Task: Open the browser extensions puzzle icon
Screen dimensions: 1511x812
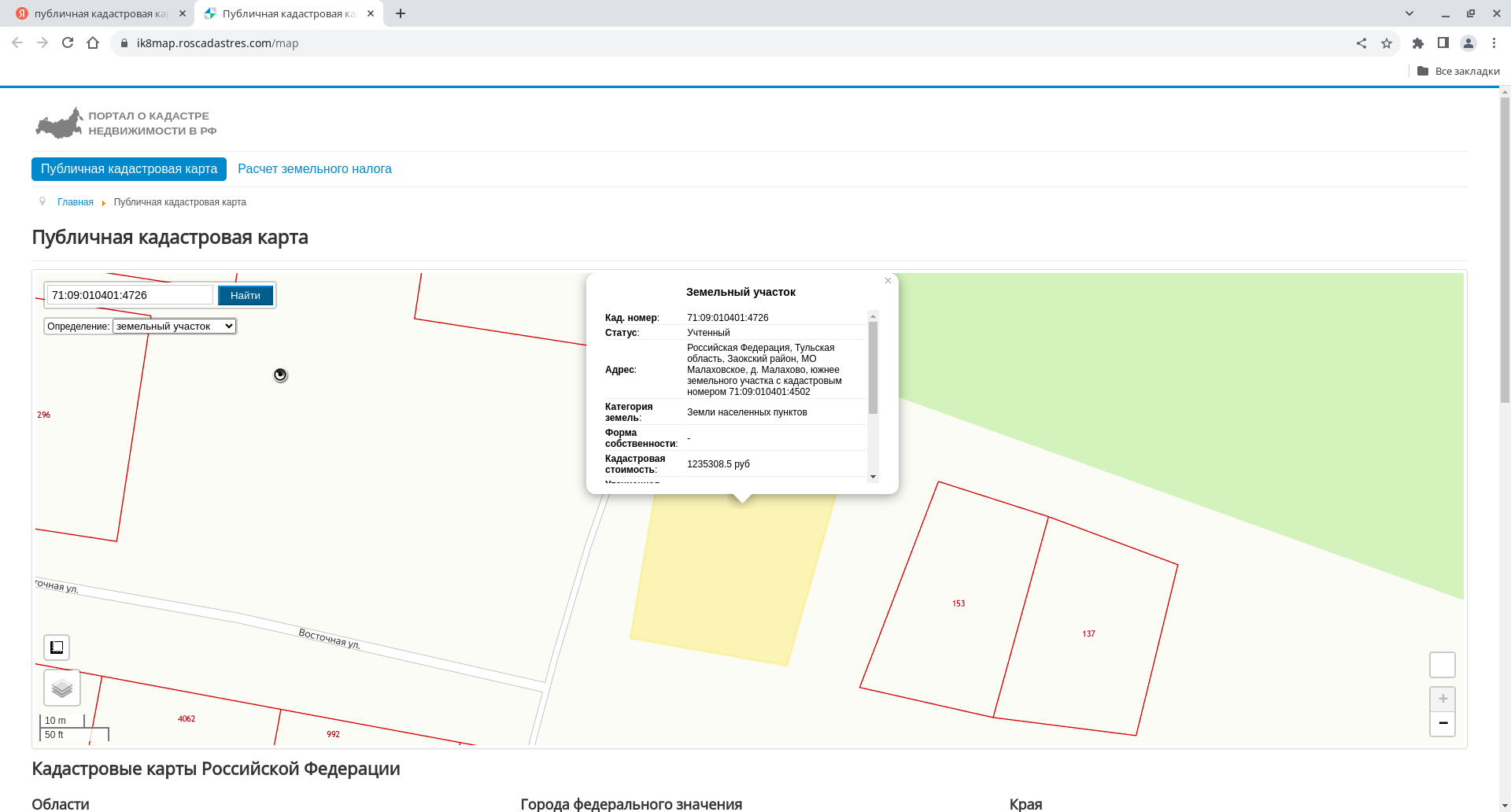Action: click(x=1418, y=43)
